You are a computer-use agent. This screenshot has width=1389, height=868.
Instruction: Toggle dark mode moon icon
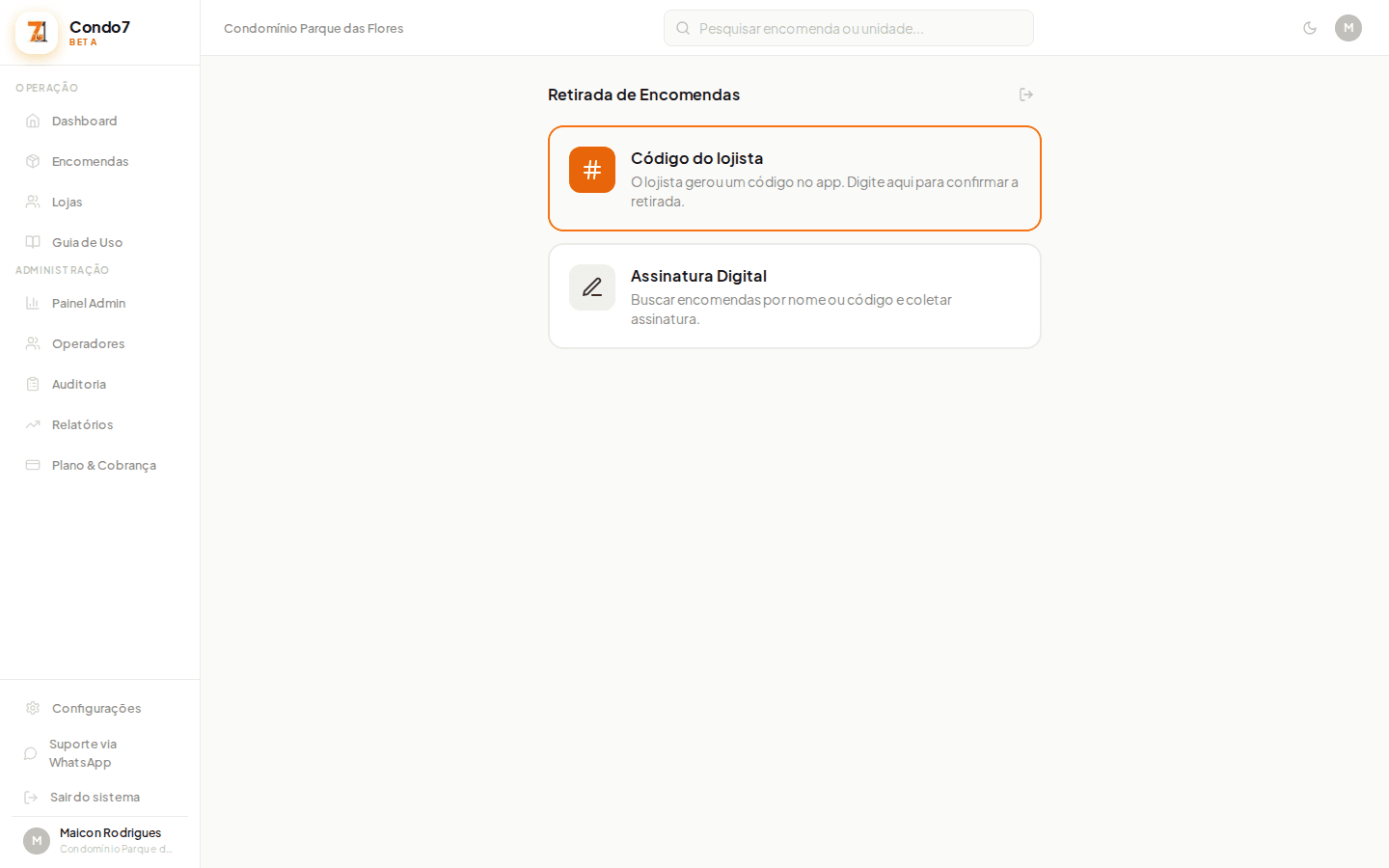(1310, 28)
